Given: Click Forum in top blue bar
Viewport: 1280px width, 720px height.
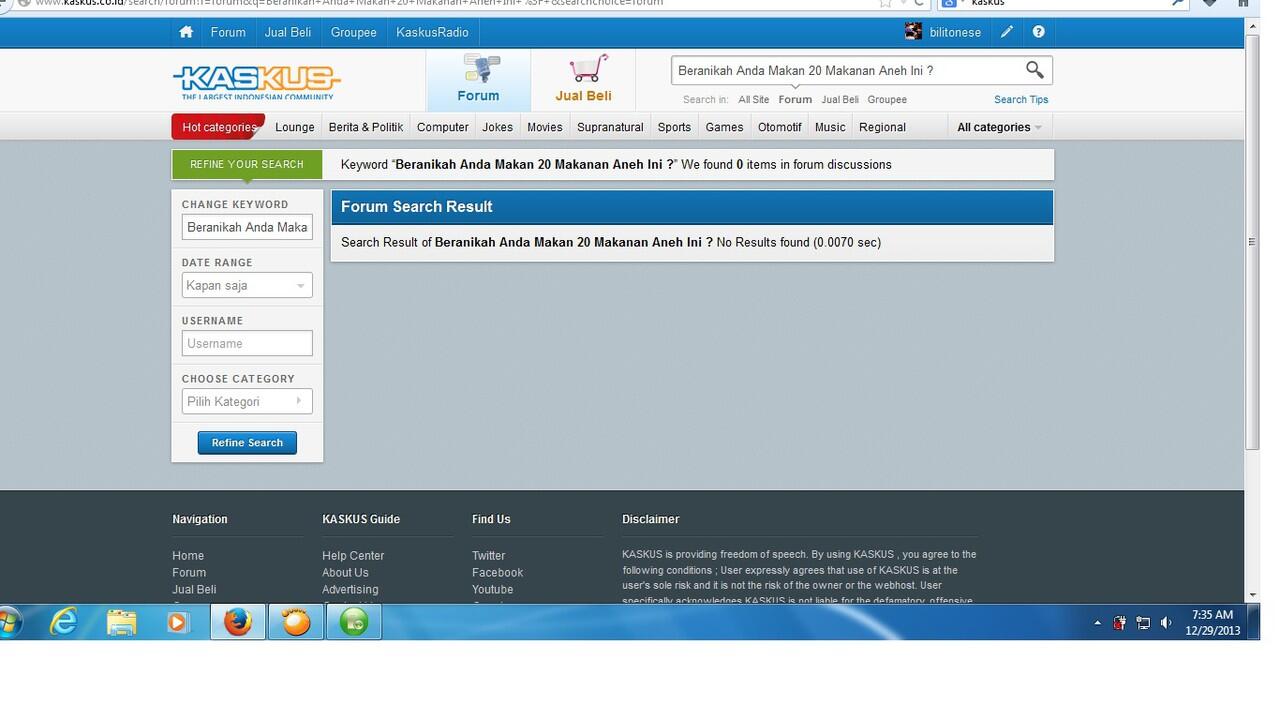Looking at the screenshot, I should (228, 32).
